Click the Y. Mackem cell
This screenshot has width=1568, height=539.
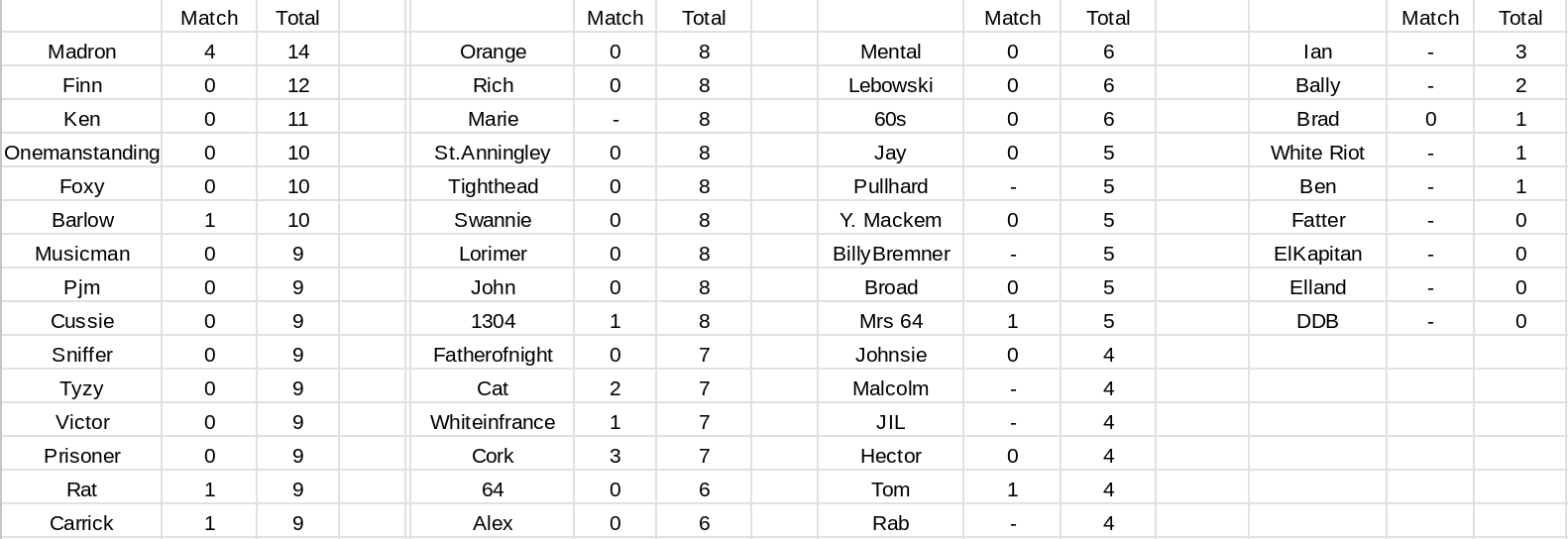(890, 220)
